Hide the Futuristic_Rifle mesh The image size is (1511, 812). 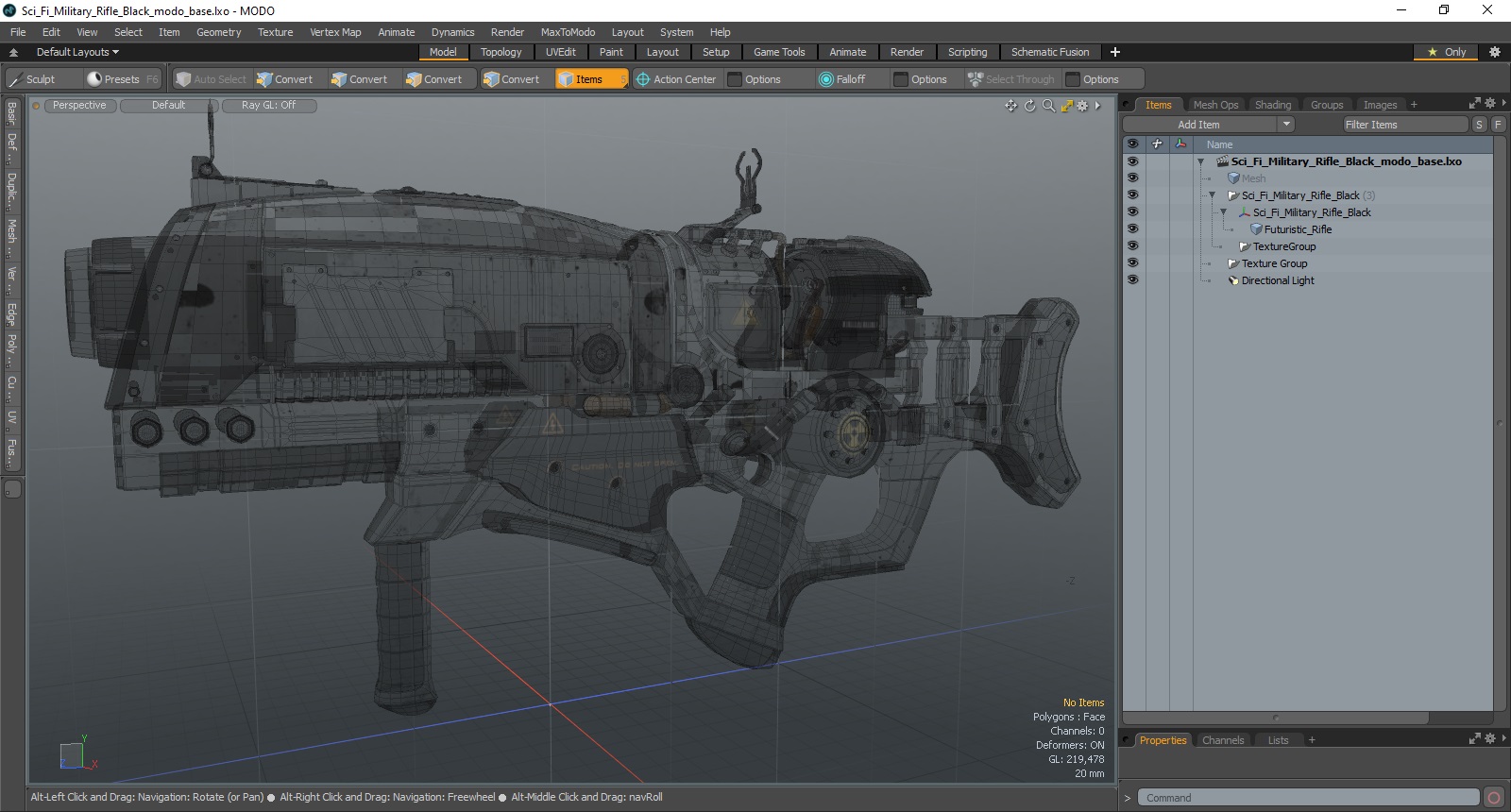[1132, 229]
